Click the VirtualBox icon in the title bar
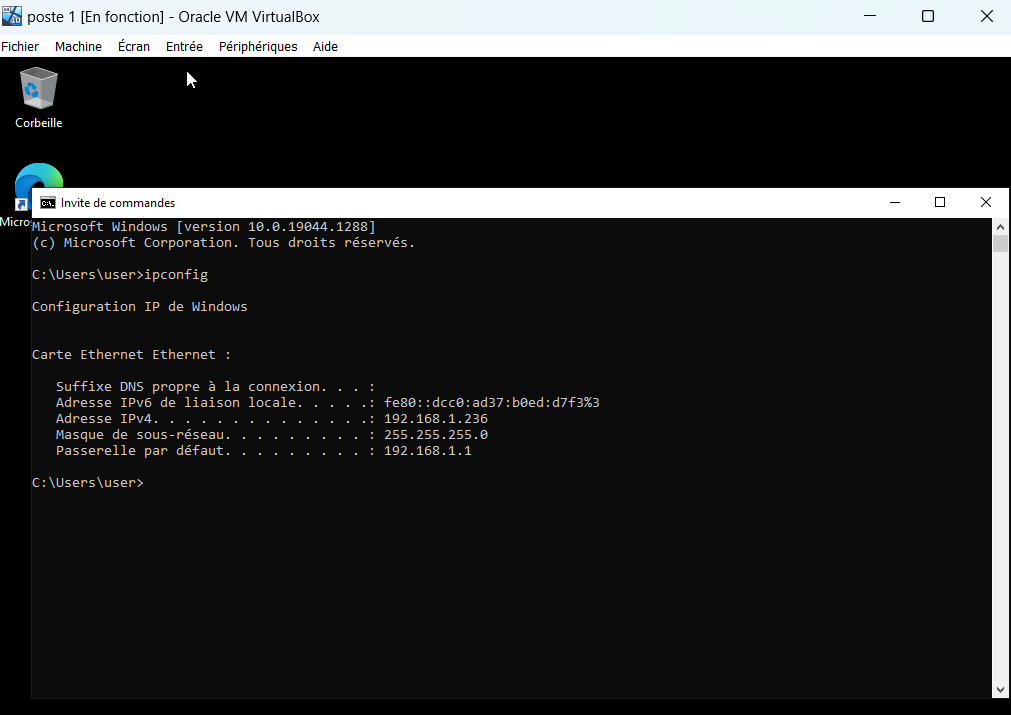Viewport: 1011px width, 715px height. (x=13, y=17)
